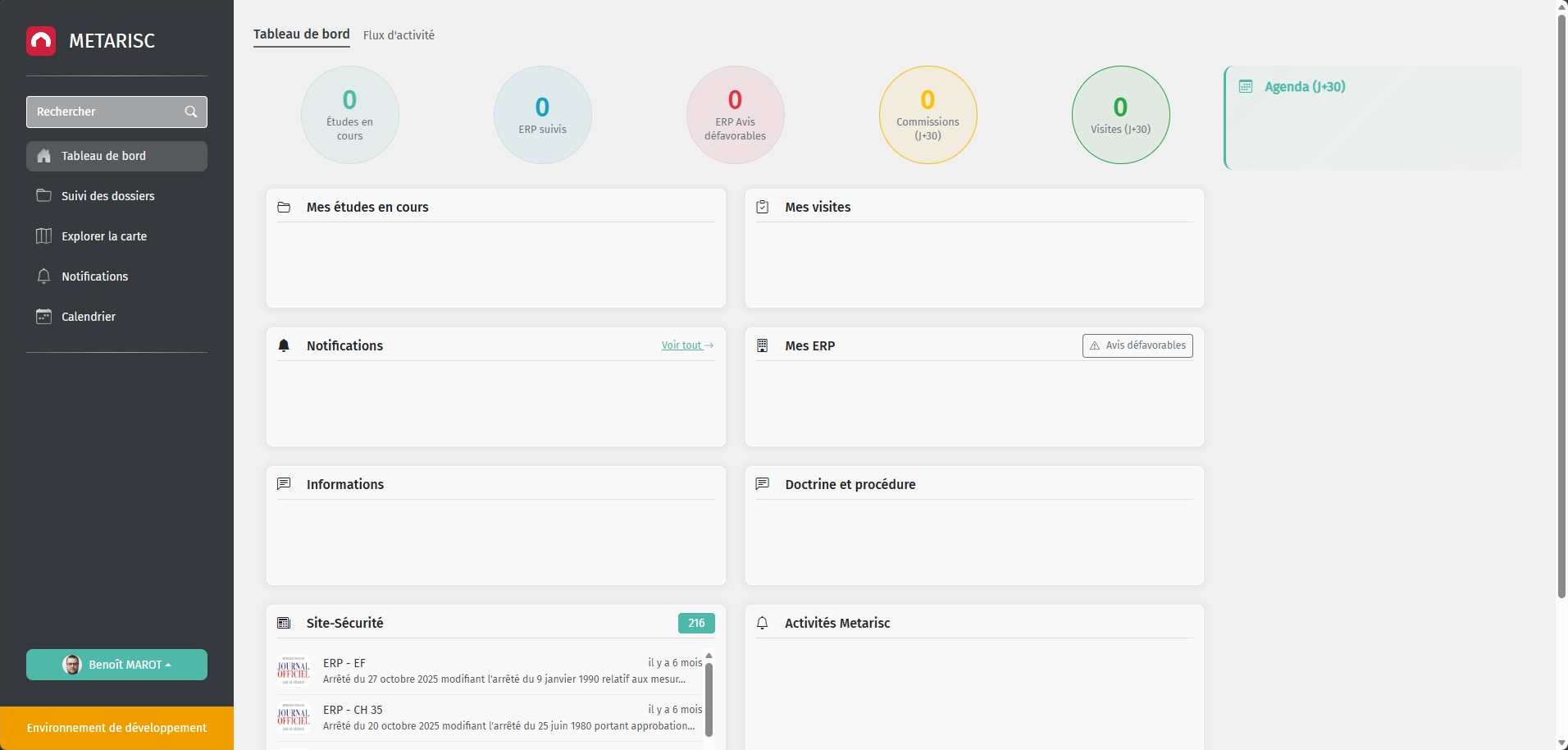
Task: Click the Mes études en cours heading
Action: [x=367, y=208]
